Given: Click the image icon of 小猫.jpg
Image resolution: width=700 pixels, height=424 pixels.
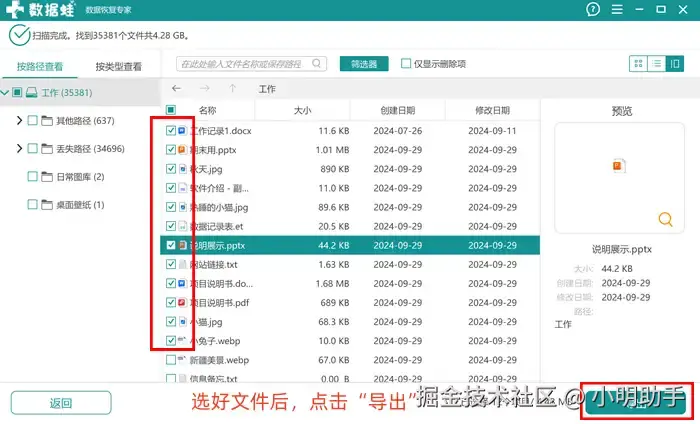Looking at the screenshot, I should (x=182, y=322).
